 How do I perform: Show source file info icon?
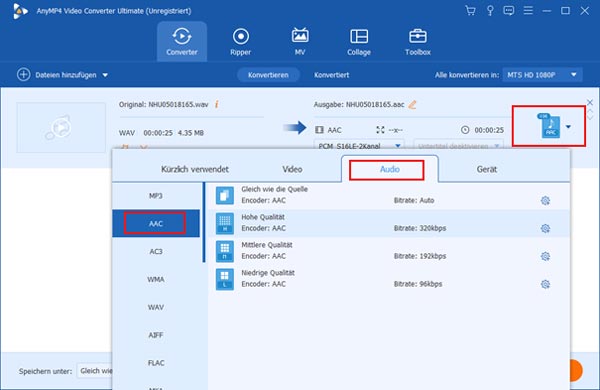pos(217,104)
